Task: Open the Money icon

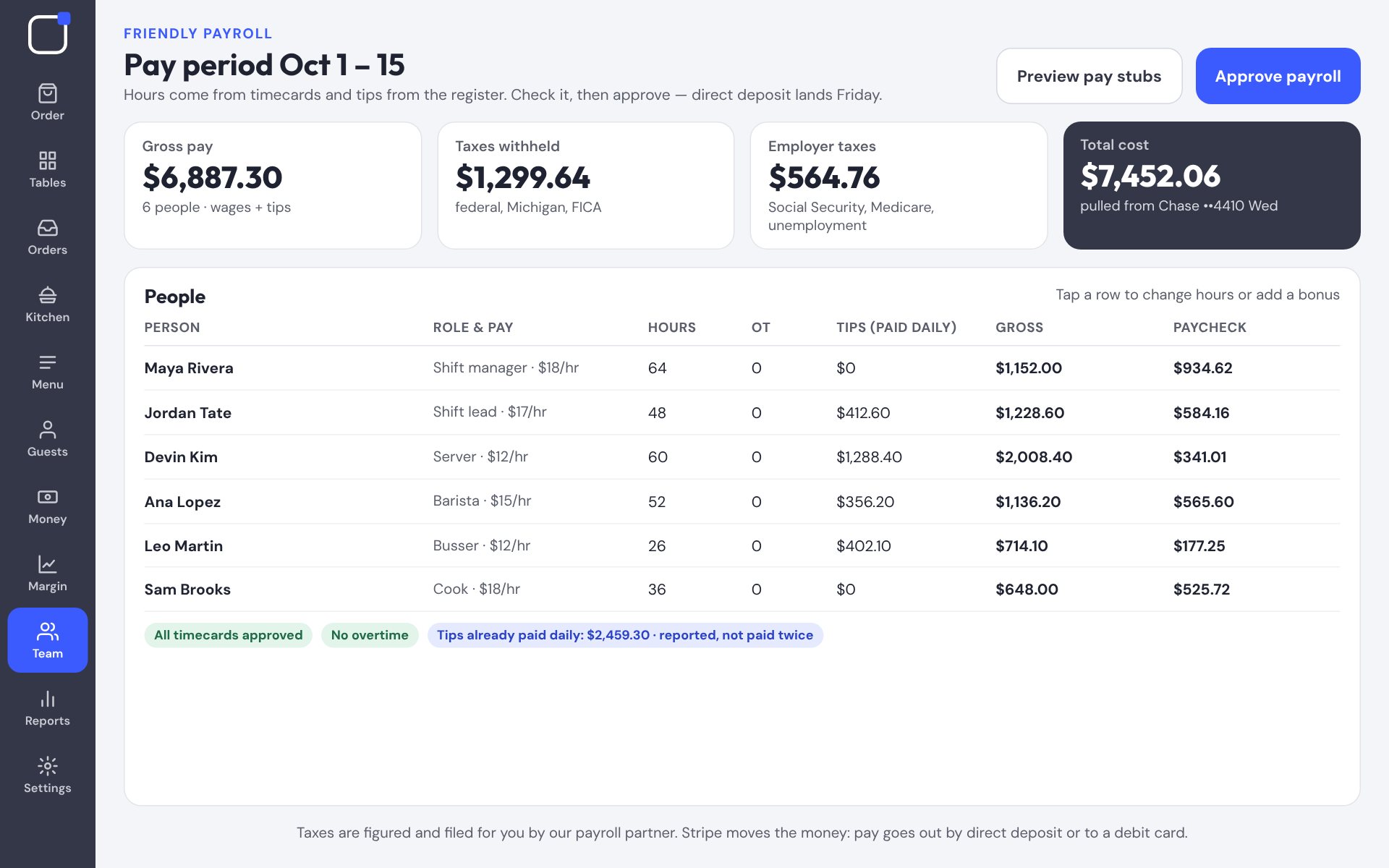Action: [x=48, y=497]
